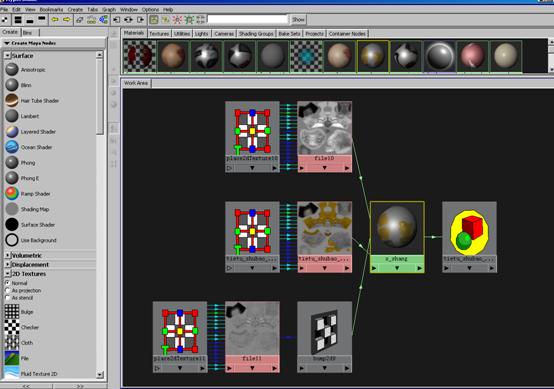Switch to the Utilities tab

(182, 34)
